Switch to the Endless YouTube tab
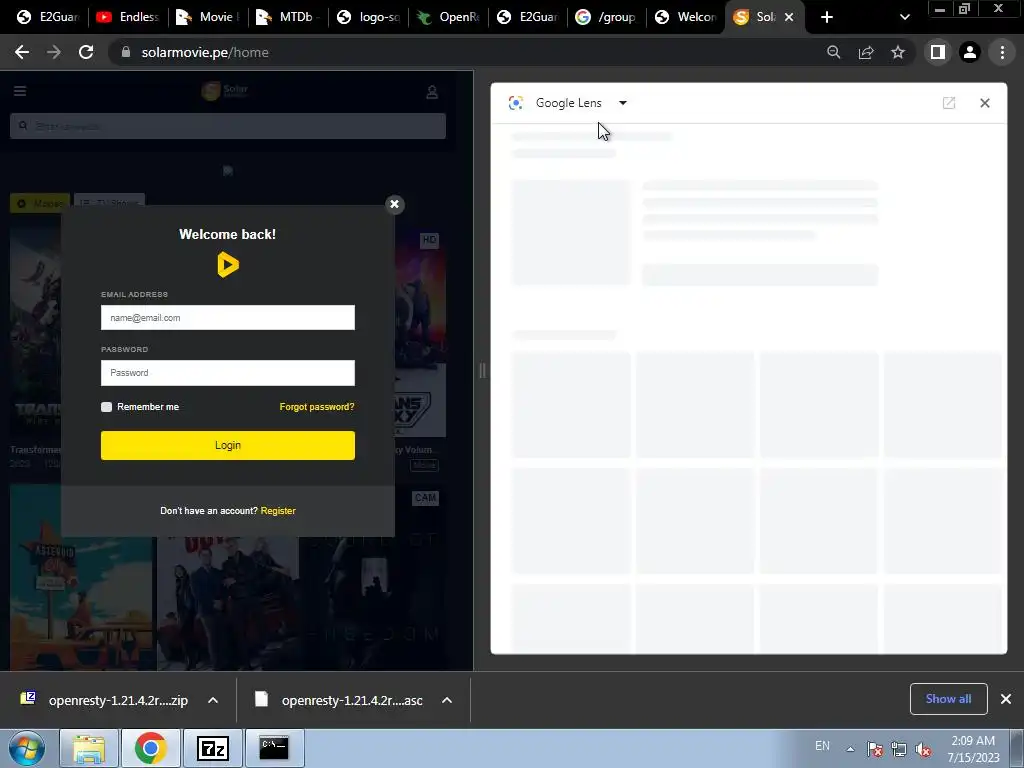 [128, 17]
